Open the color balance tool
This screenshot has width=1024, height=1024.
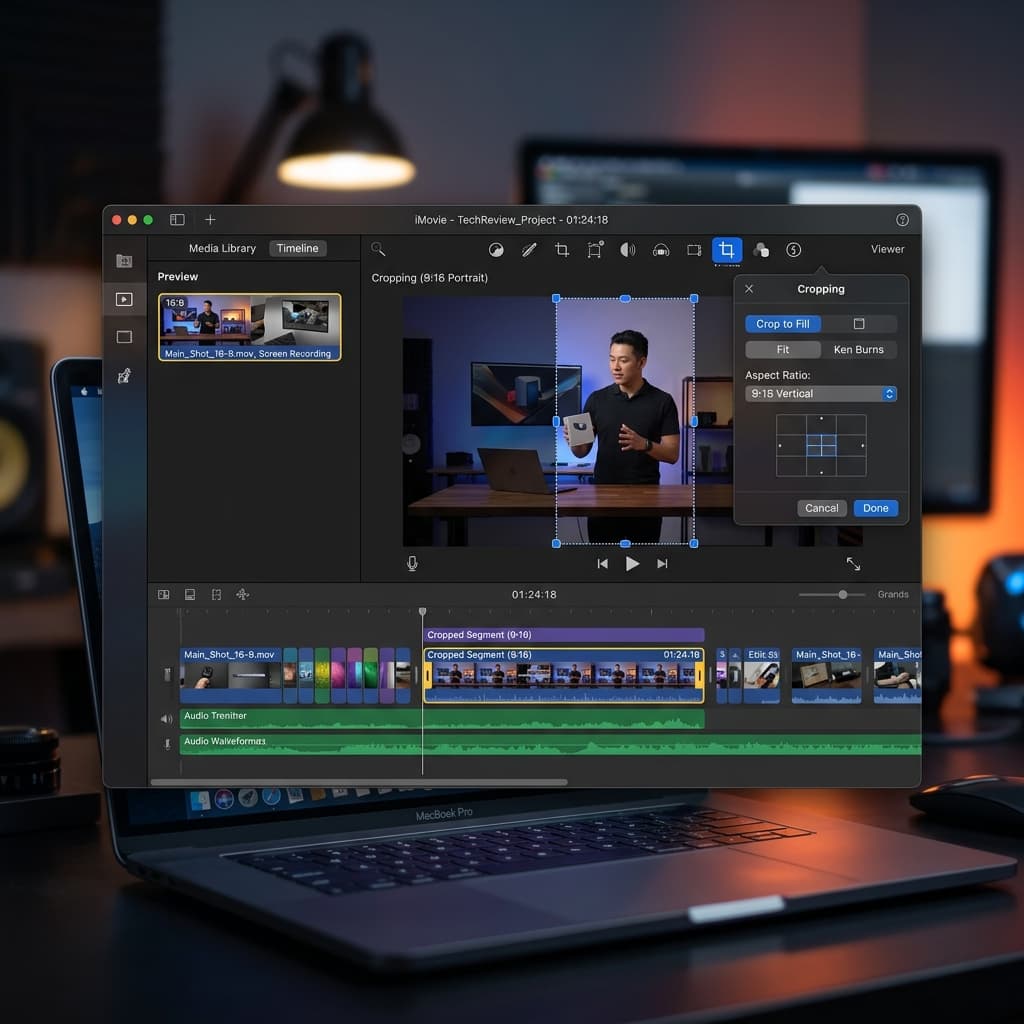pos(496,250)
